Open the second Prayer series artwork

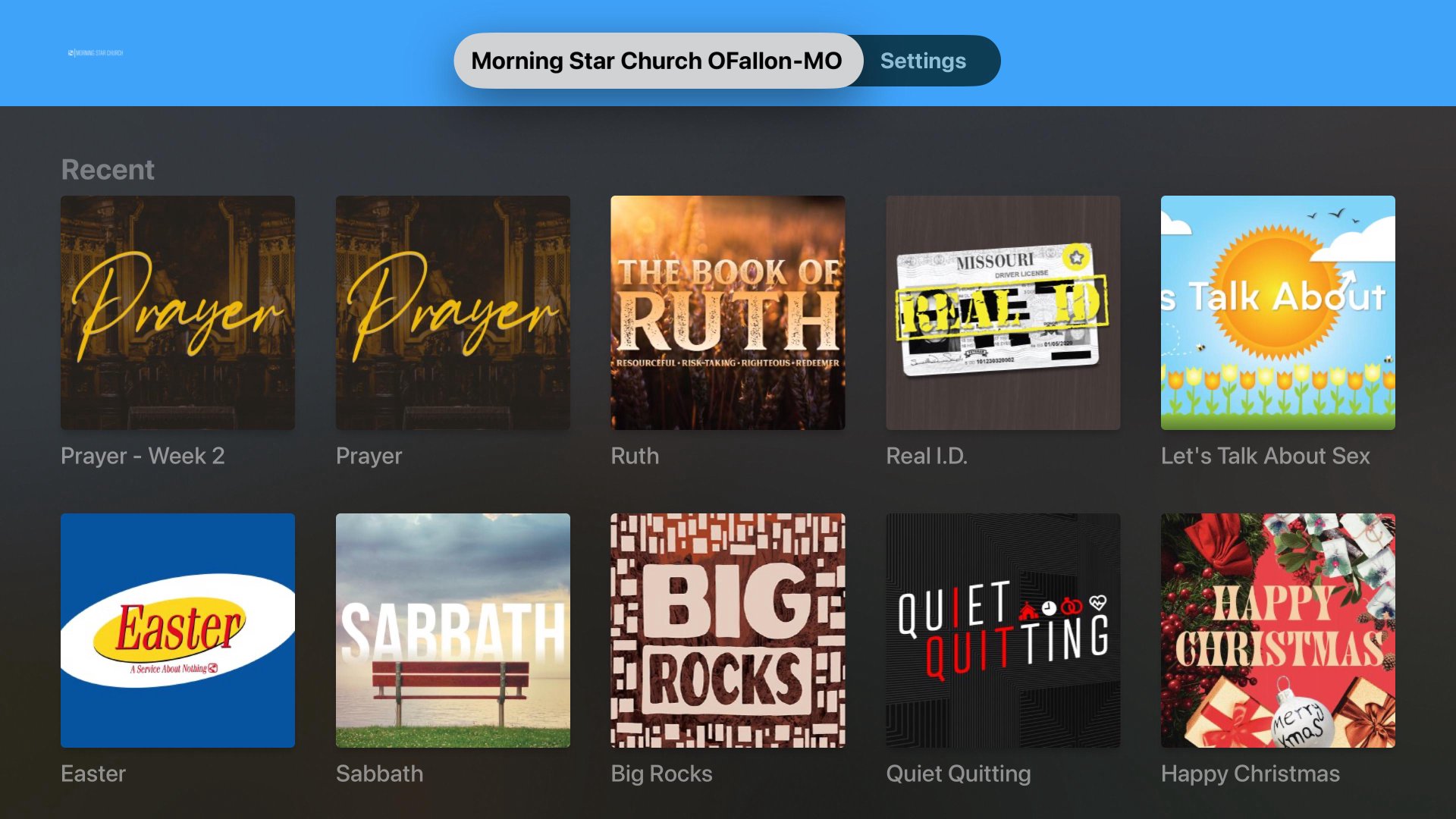453,312
